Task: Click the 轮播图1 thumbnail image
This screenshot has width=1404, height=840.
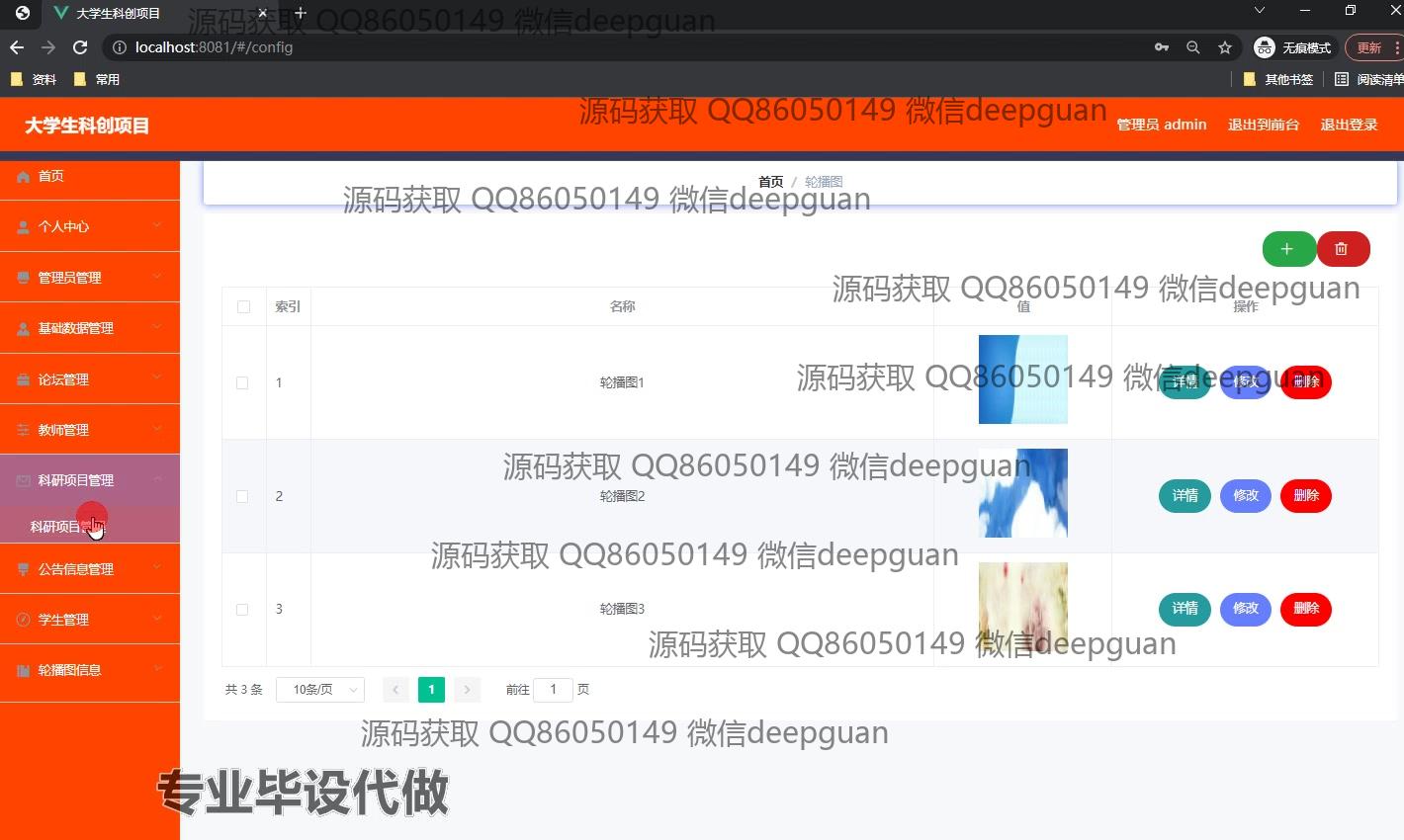Action: [1022, 379]
